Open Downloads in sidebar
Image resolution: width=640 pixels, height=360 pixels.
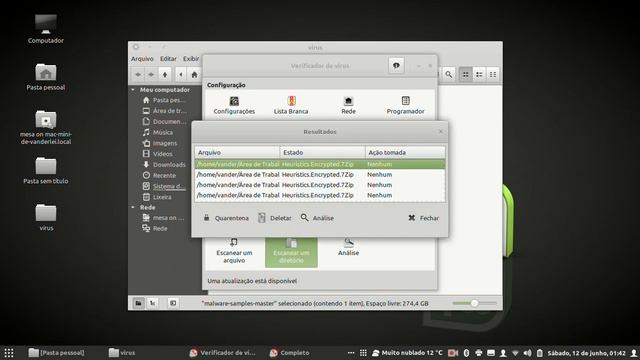(164, 164)
